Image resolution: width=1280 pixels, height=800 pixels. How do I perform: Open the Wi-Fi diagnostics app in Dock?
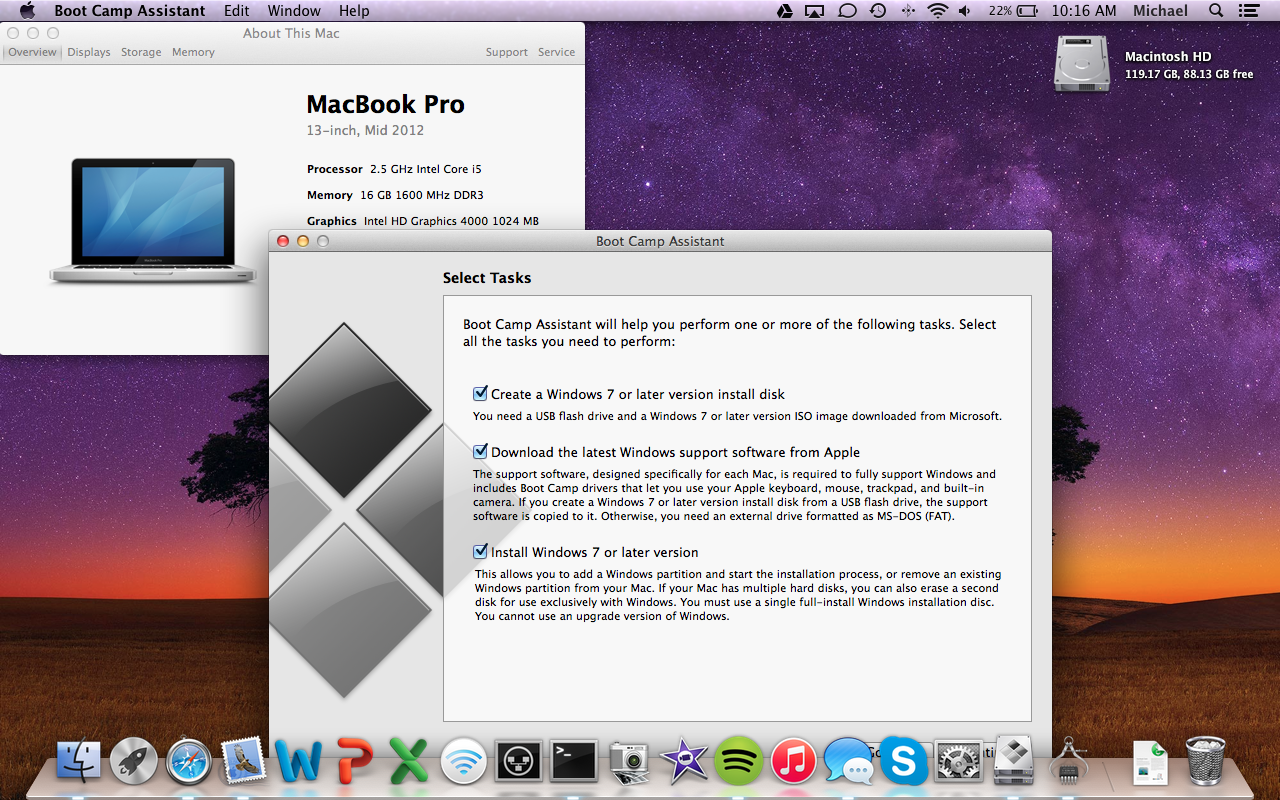point(463,762)
